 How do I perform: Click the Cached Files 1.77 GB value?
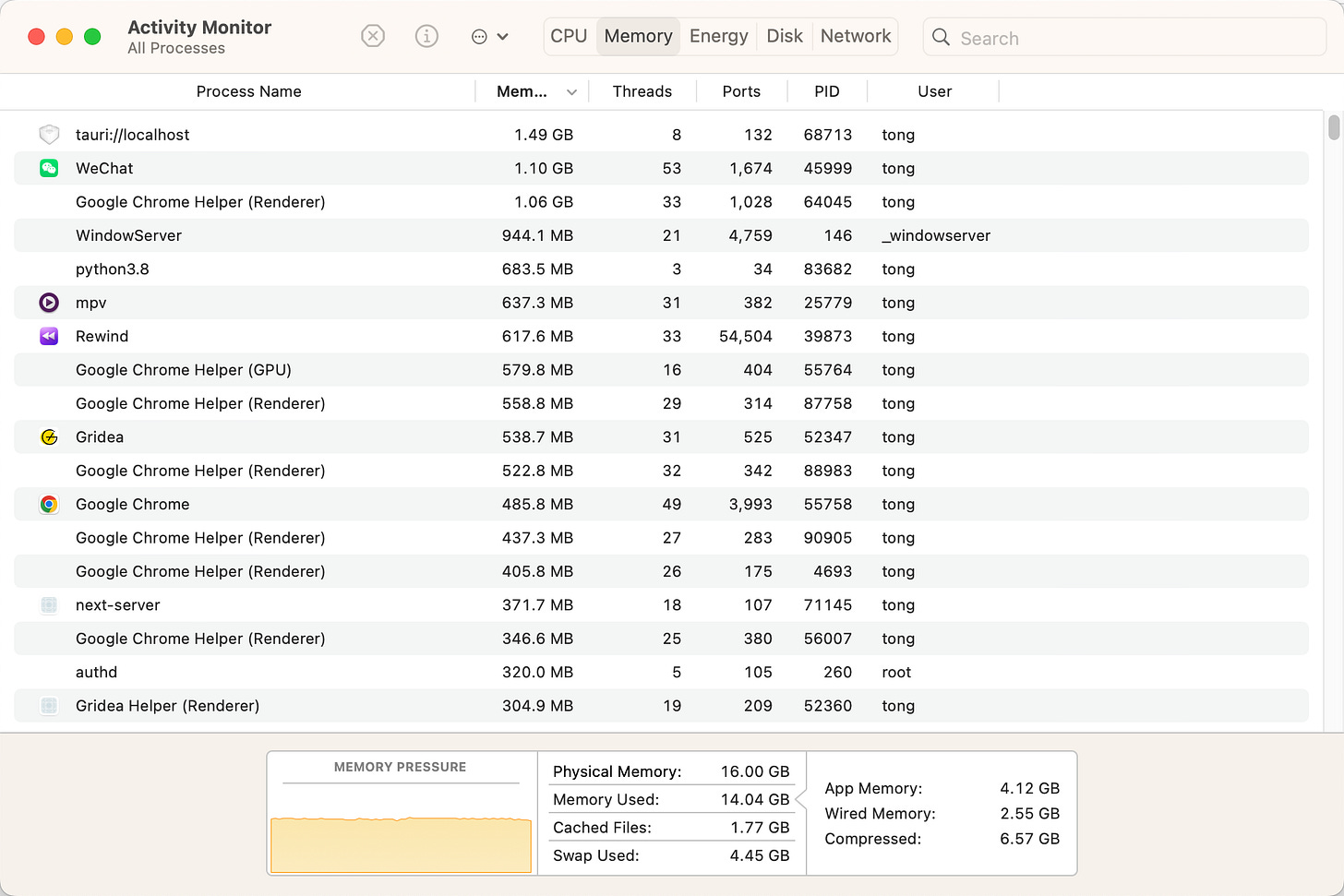tap(760, 828)
